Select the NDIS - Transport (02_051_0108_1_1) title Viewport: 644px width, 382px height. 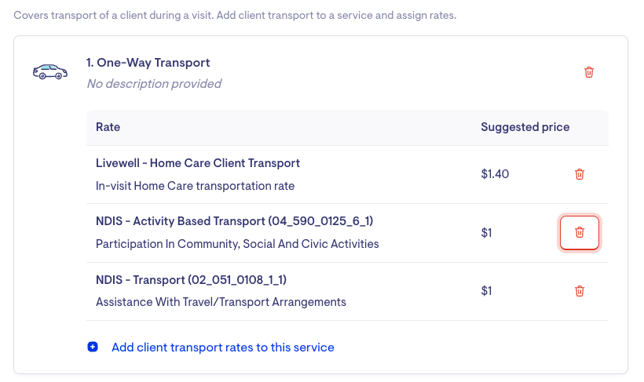tap(191, 280)
